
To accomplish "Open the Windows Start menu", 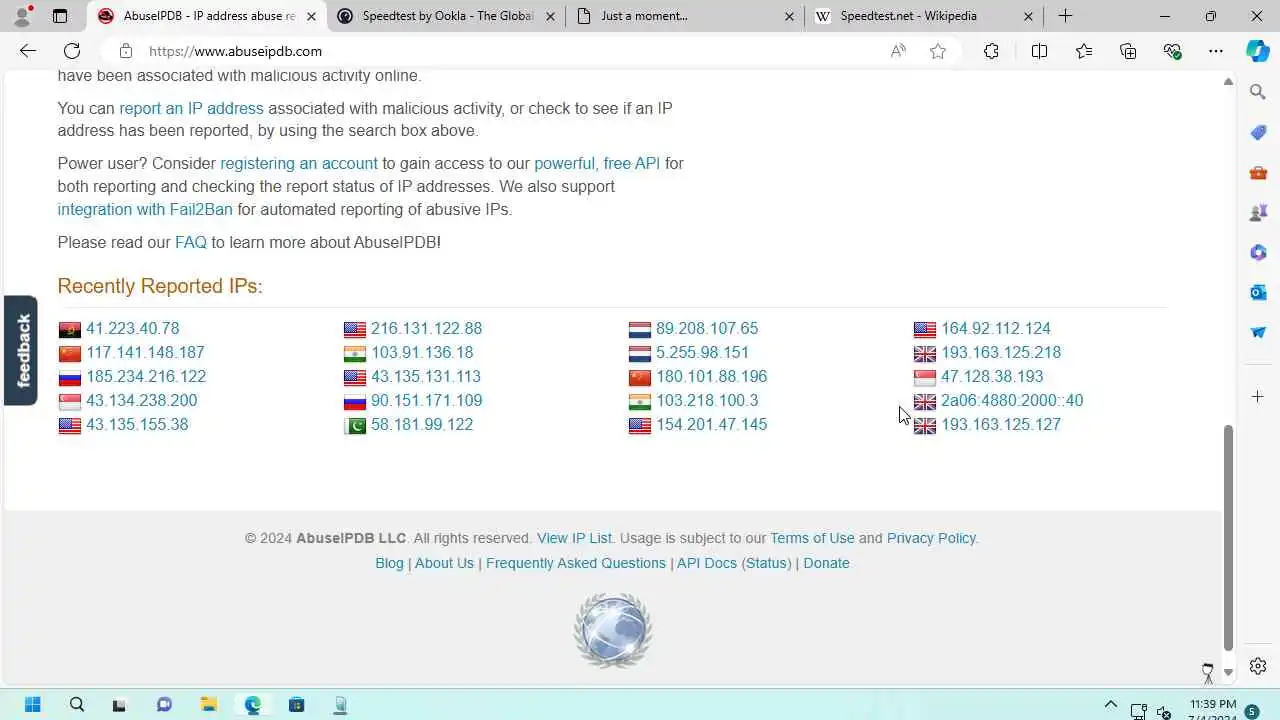I will coord(32,705).
